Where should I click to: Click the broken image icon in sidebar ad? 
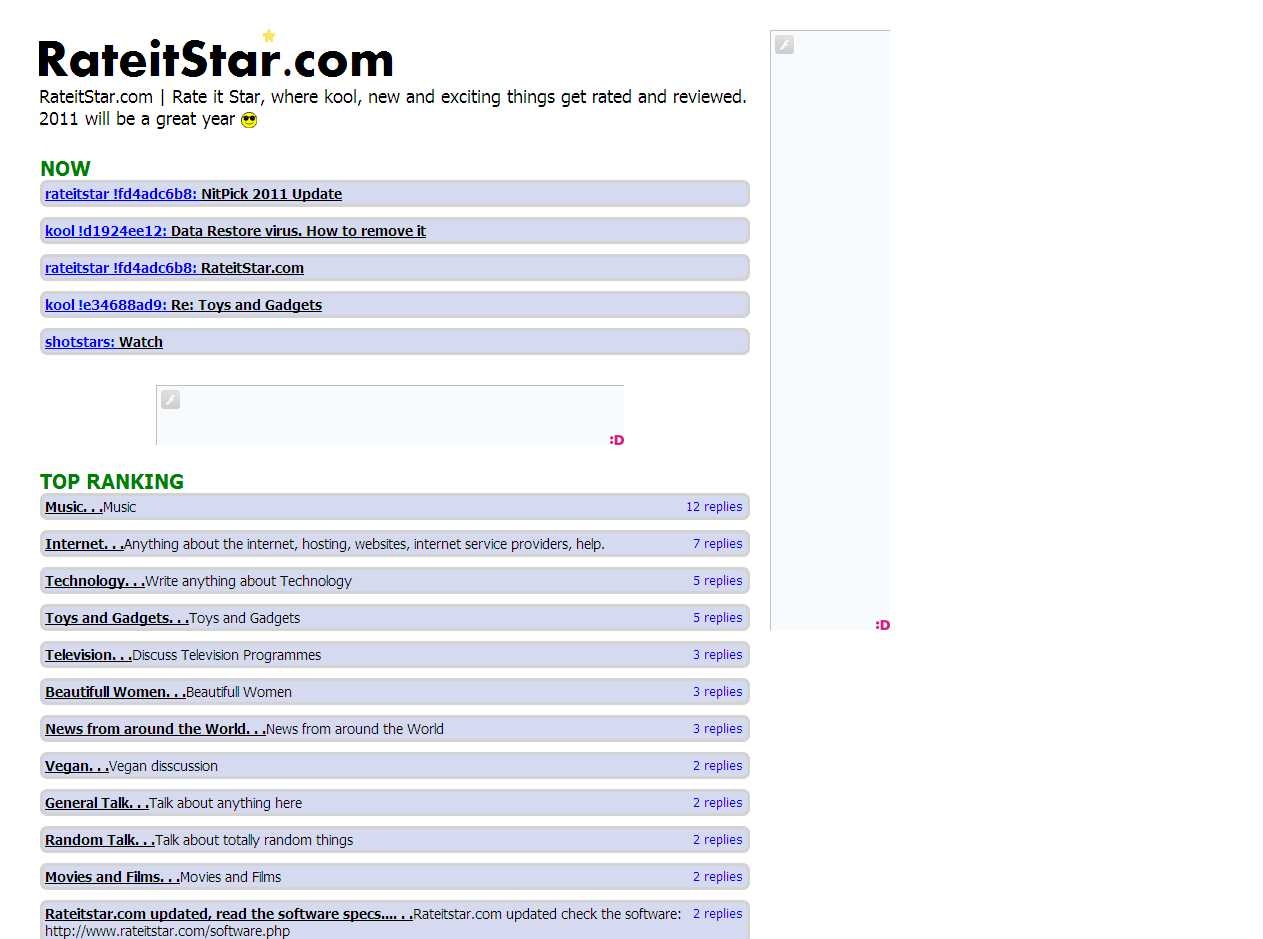pos(785,45)
